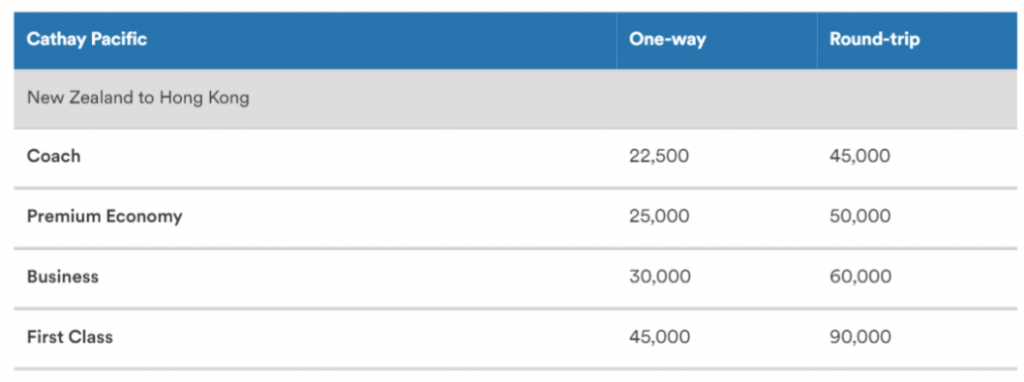Select the Business row label
The image size is (1024, 382).
point(63,277)
